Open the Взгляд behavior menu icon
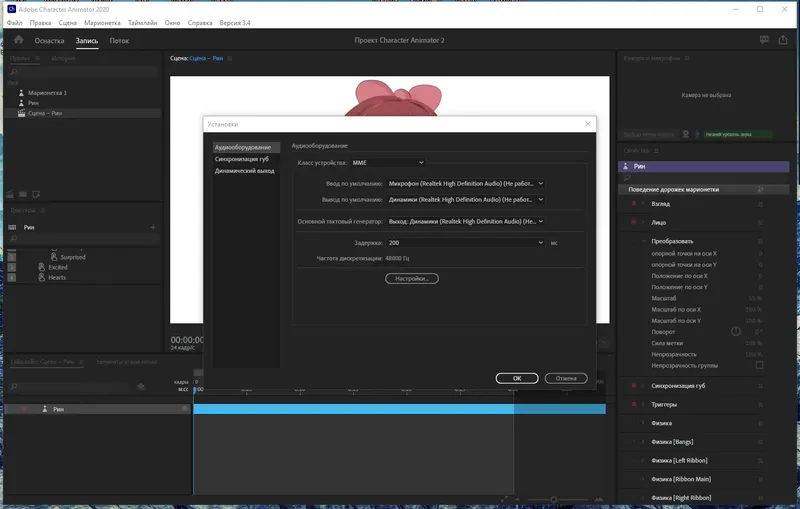 pyautogui.click(x=760, y=204)
